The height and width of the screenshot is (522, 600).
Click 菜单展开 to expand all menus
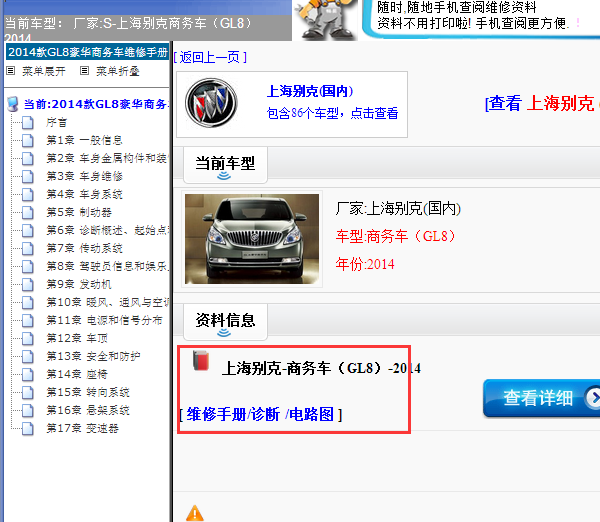click(44, 71)
